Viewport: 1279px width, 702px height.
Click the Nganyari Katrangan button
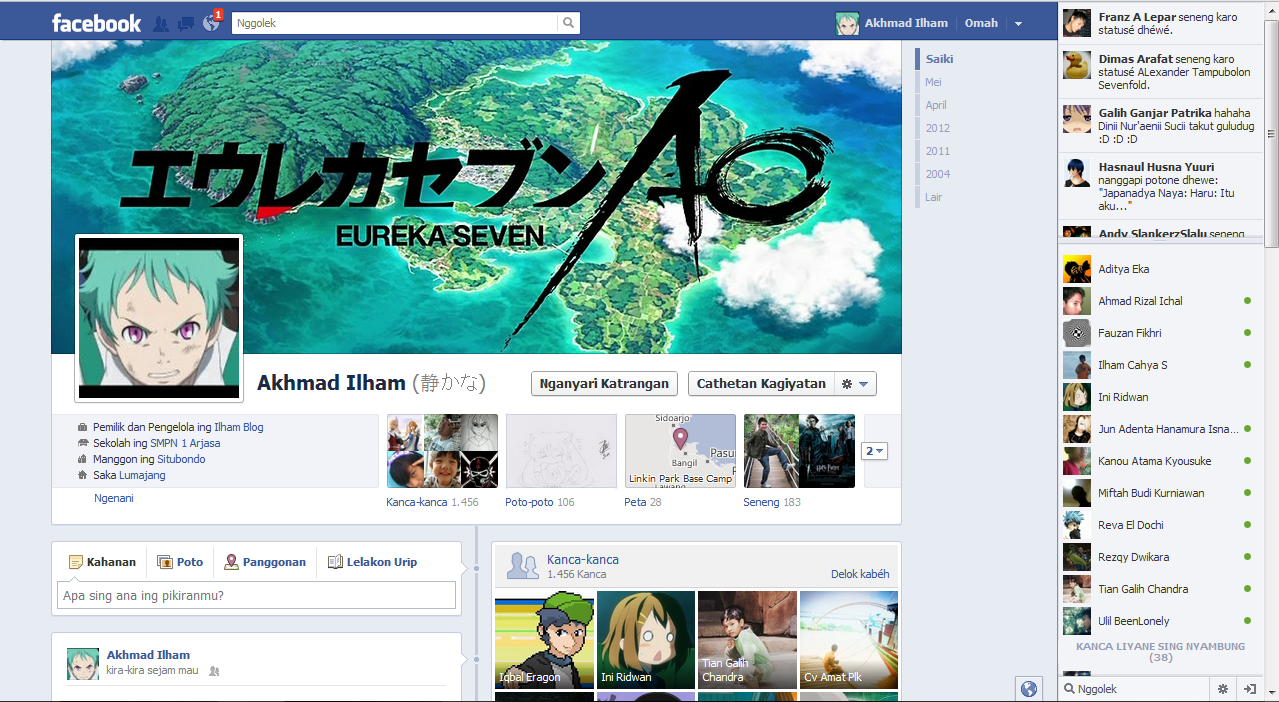(604, 384)
